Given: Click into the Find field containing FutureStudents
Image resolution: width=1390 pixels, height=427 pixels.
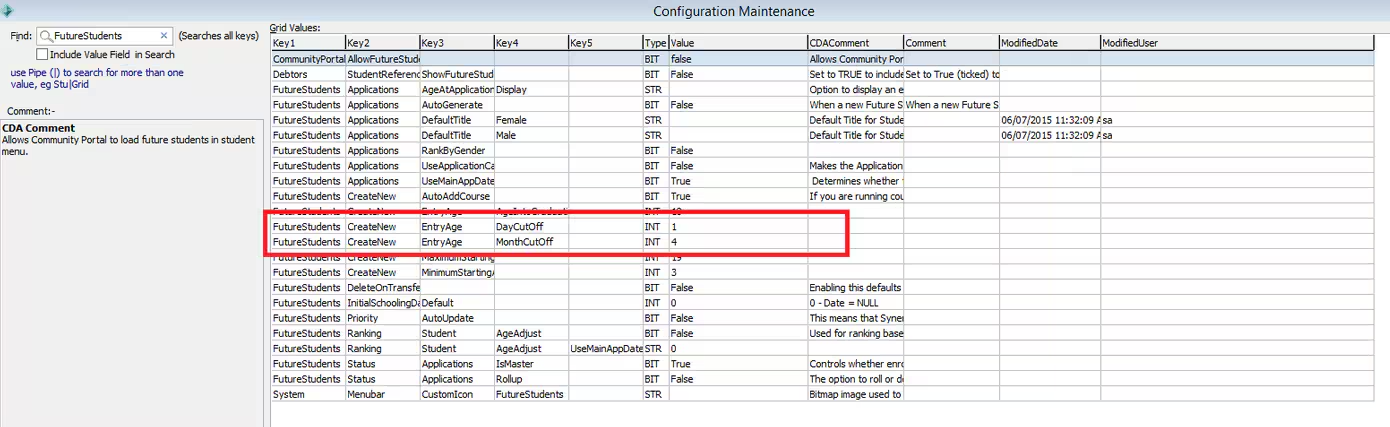Looking at the screenshot, I should coord(105,35).
